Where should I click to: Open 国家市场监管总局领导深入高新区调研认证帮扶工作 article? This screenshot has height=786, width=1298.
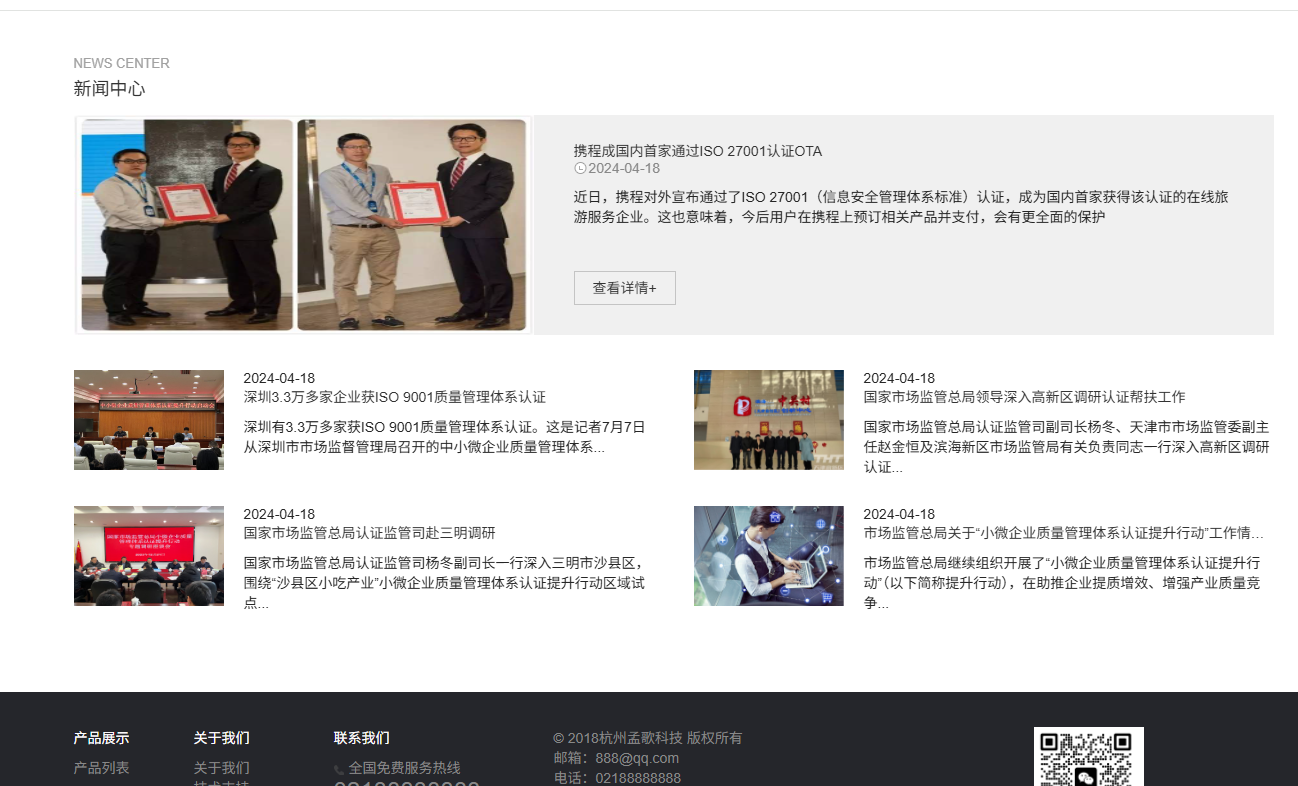[x=1024, y=397]
